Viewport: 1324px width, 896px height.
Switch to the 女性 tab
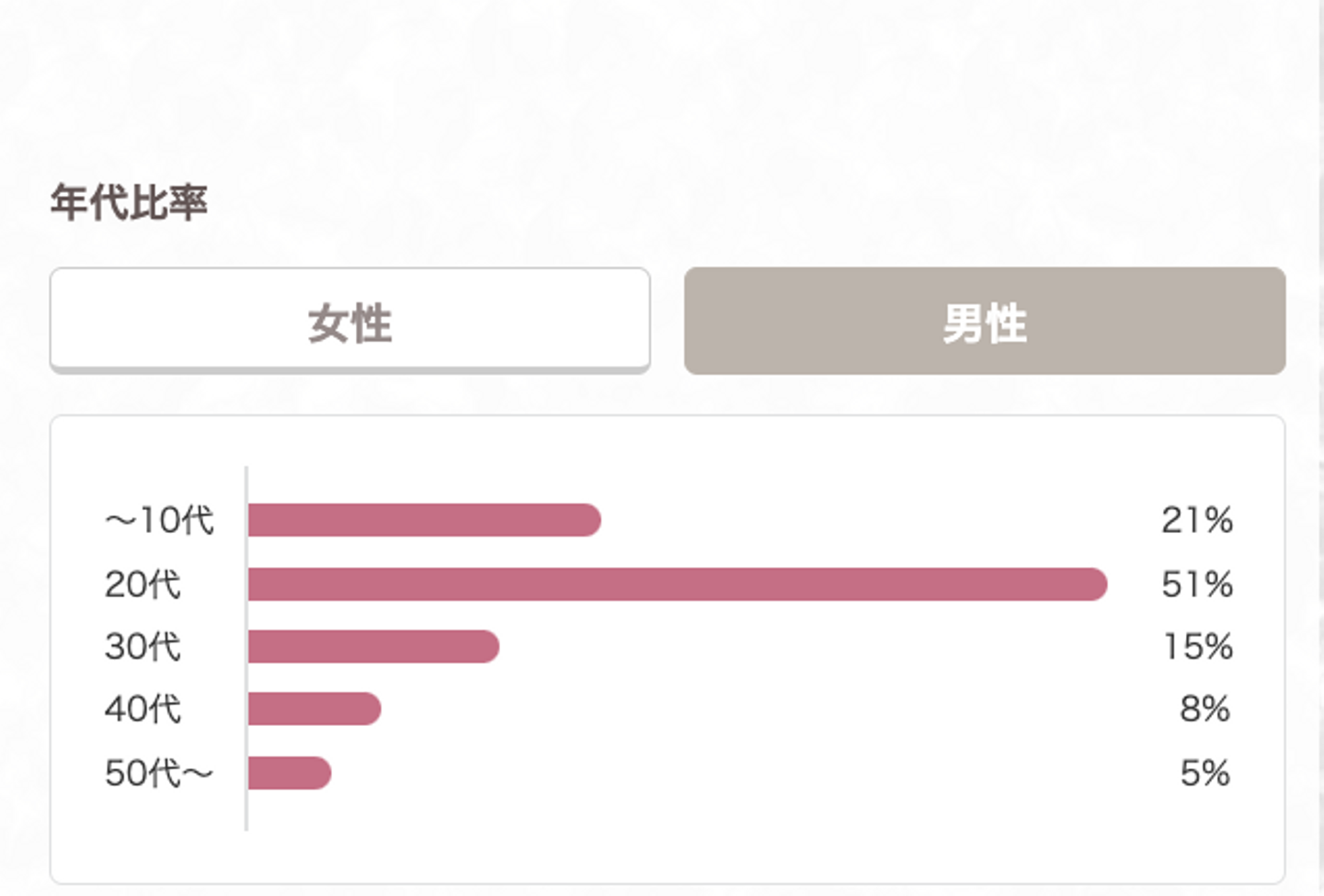point(349,322)
